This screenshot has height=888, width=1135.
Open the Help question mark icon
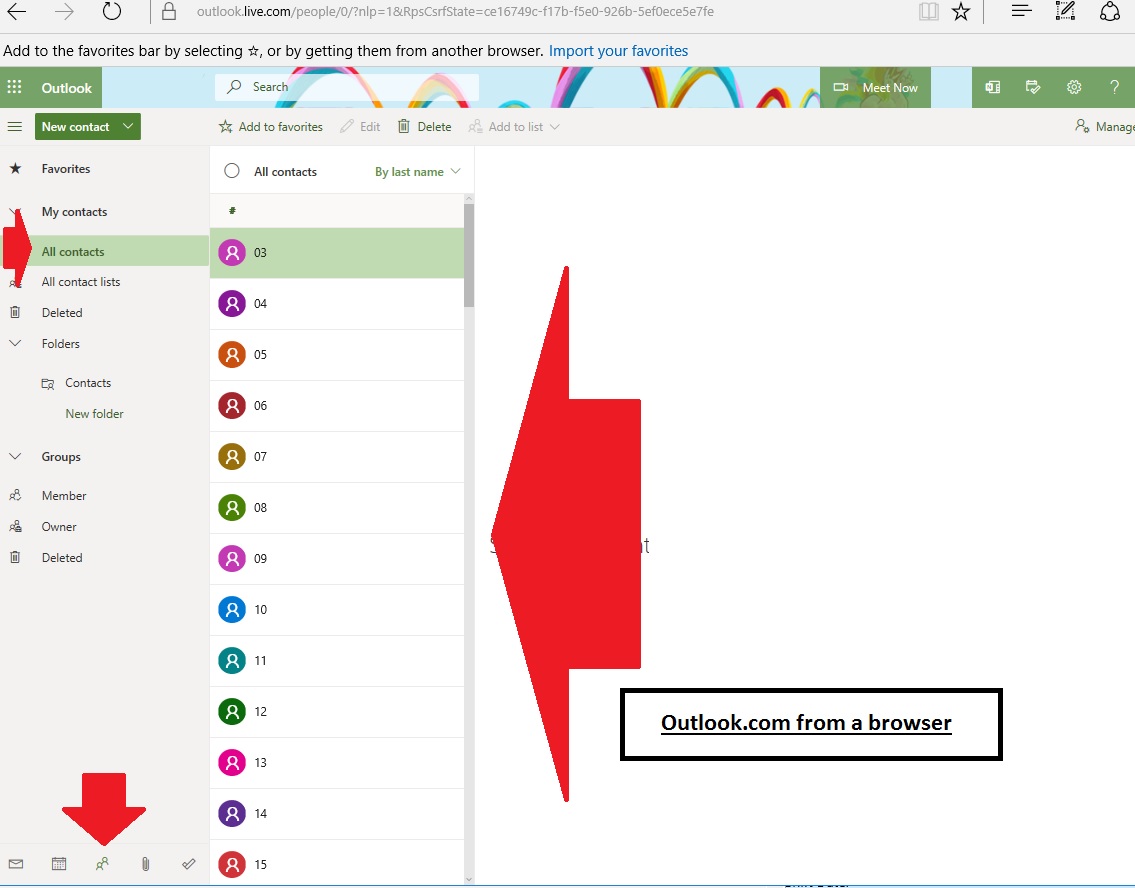[1114, 88]
